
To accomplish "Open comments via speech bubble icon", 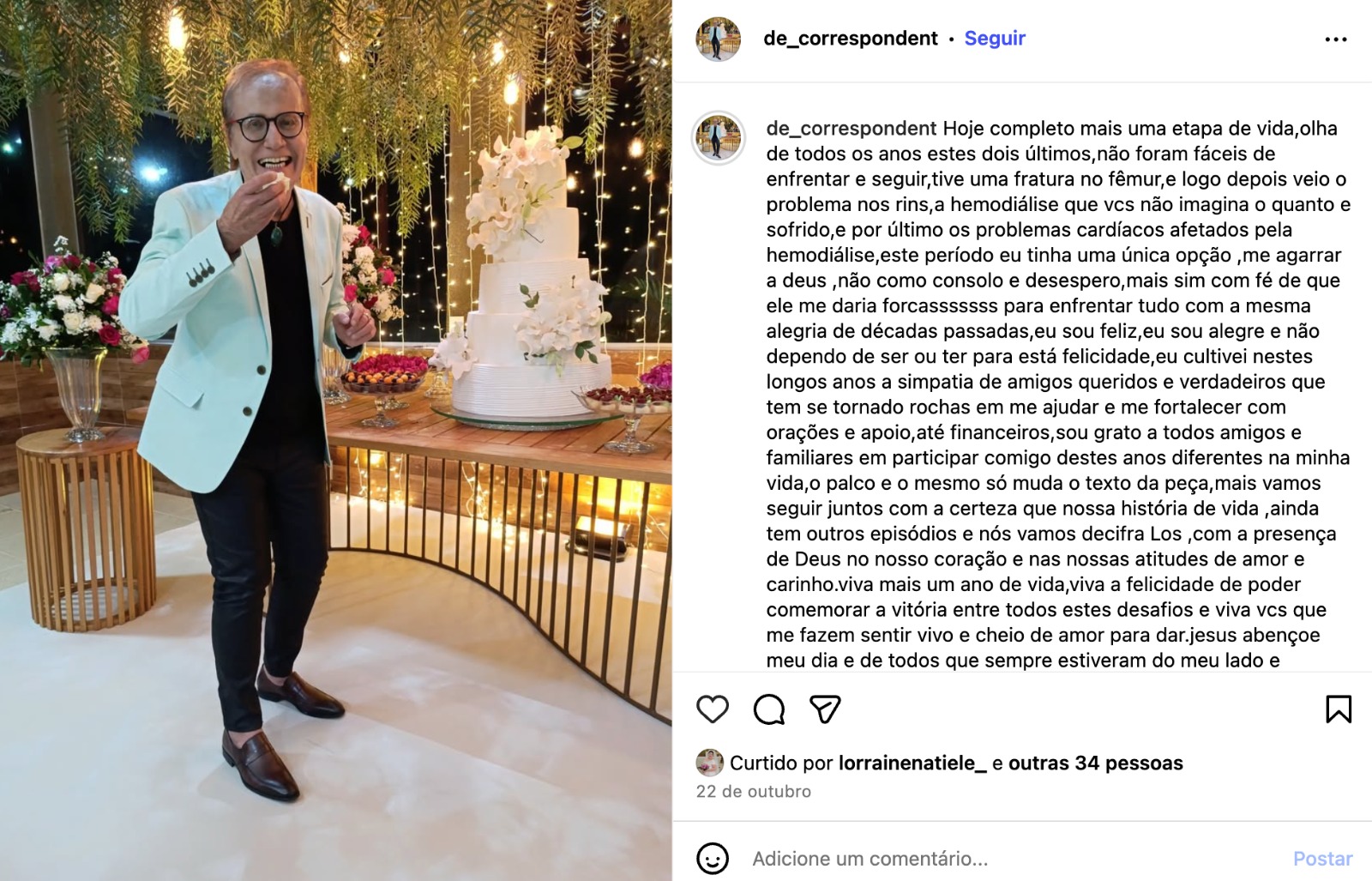I will [769, 709].
